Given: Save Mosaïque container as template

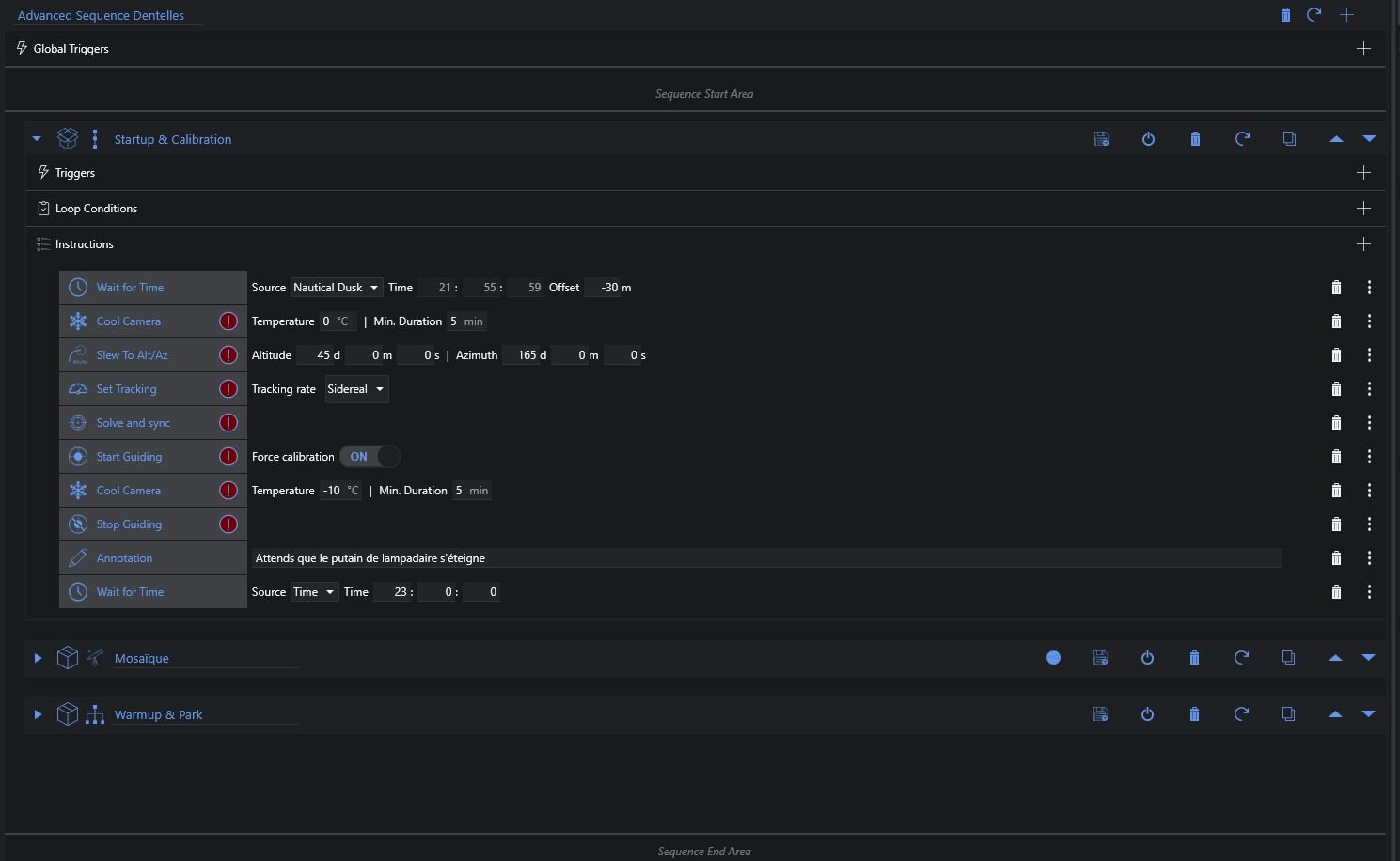Looking at the screenshot, I should (x=1100, y=658).
